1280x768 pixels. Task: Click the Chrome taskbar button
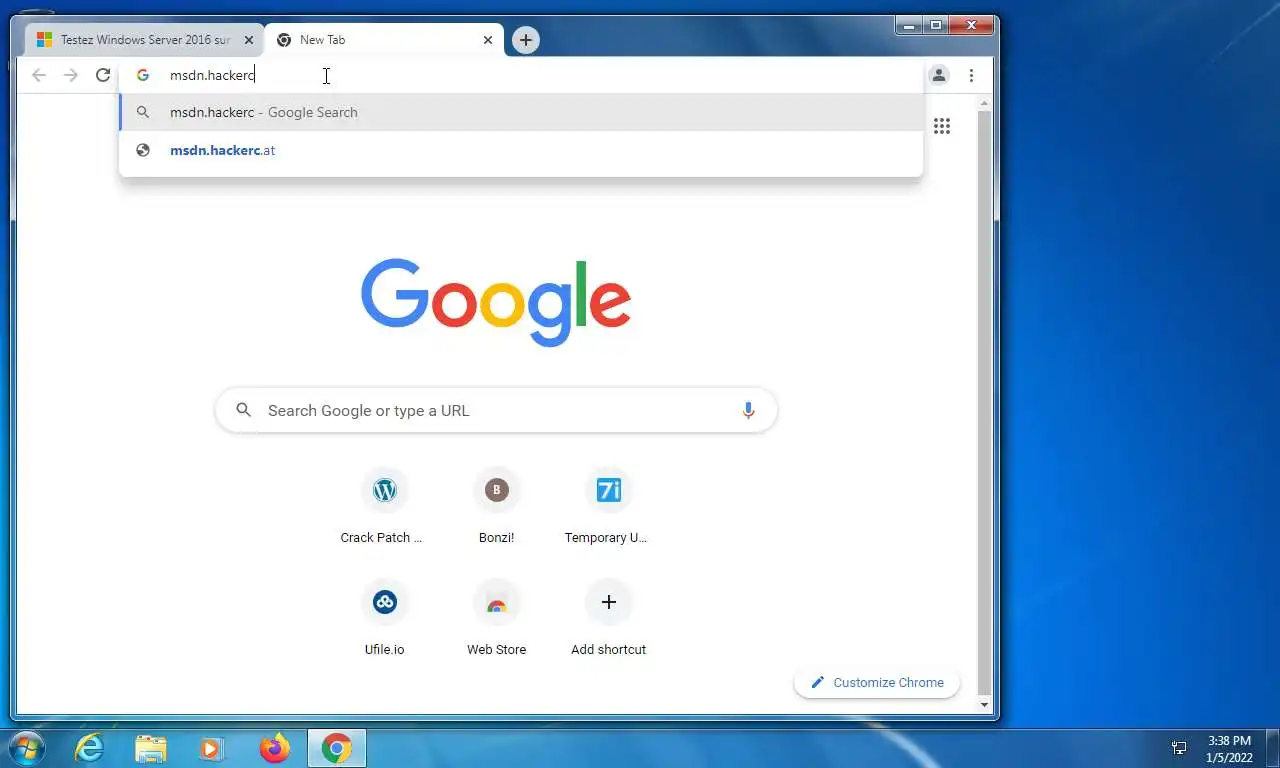337,748
